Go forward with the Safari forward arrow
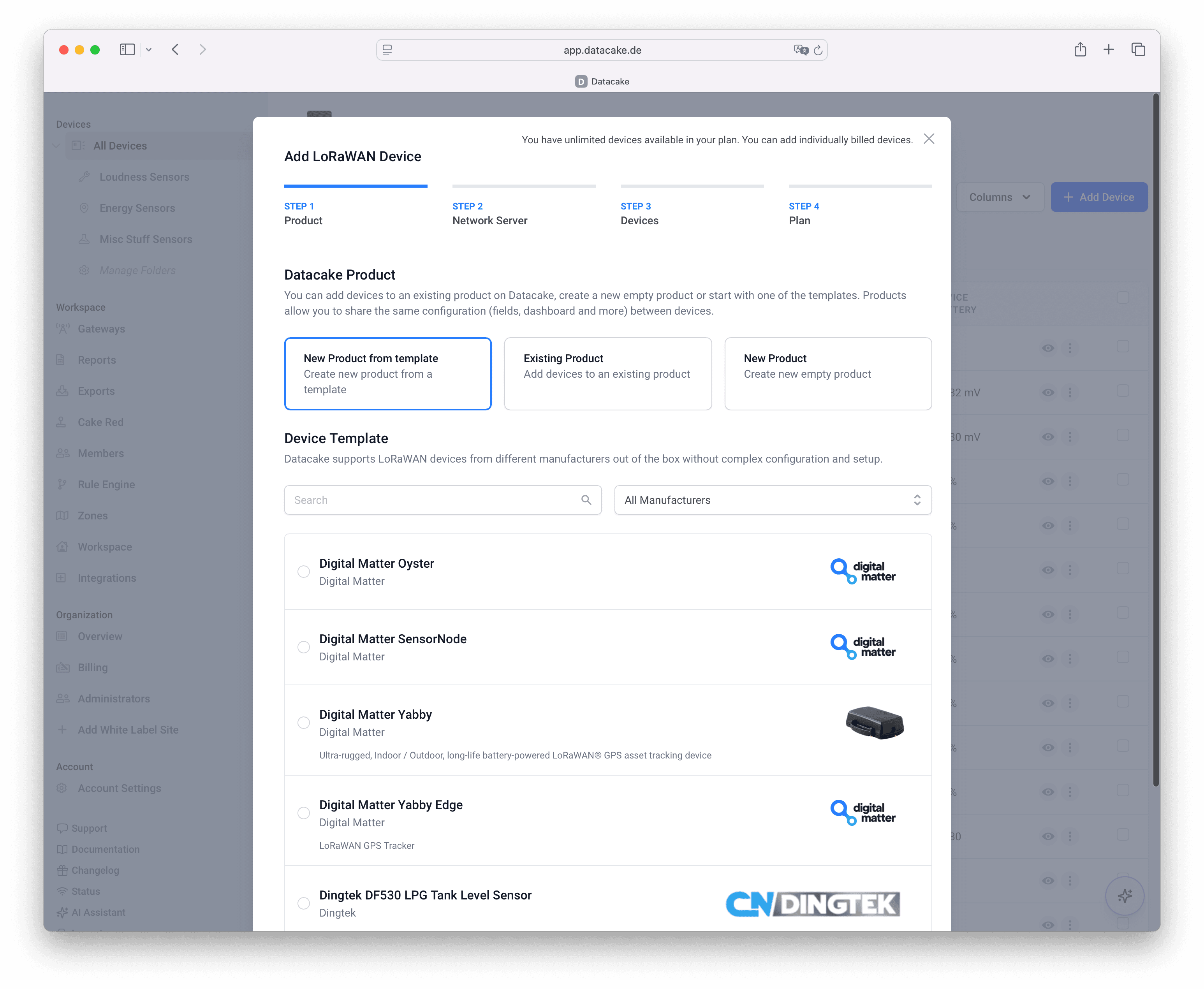The image size is (1204, 989). pos(202,49)
